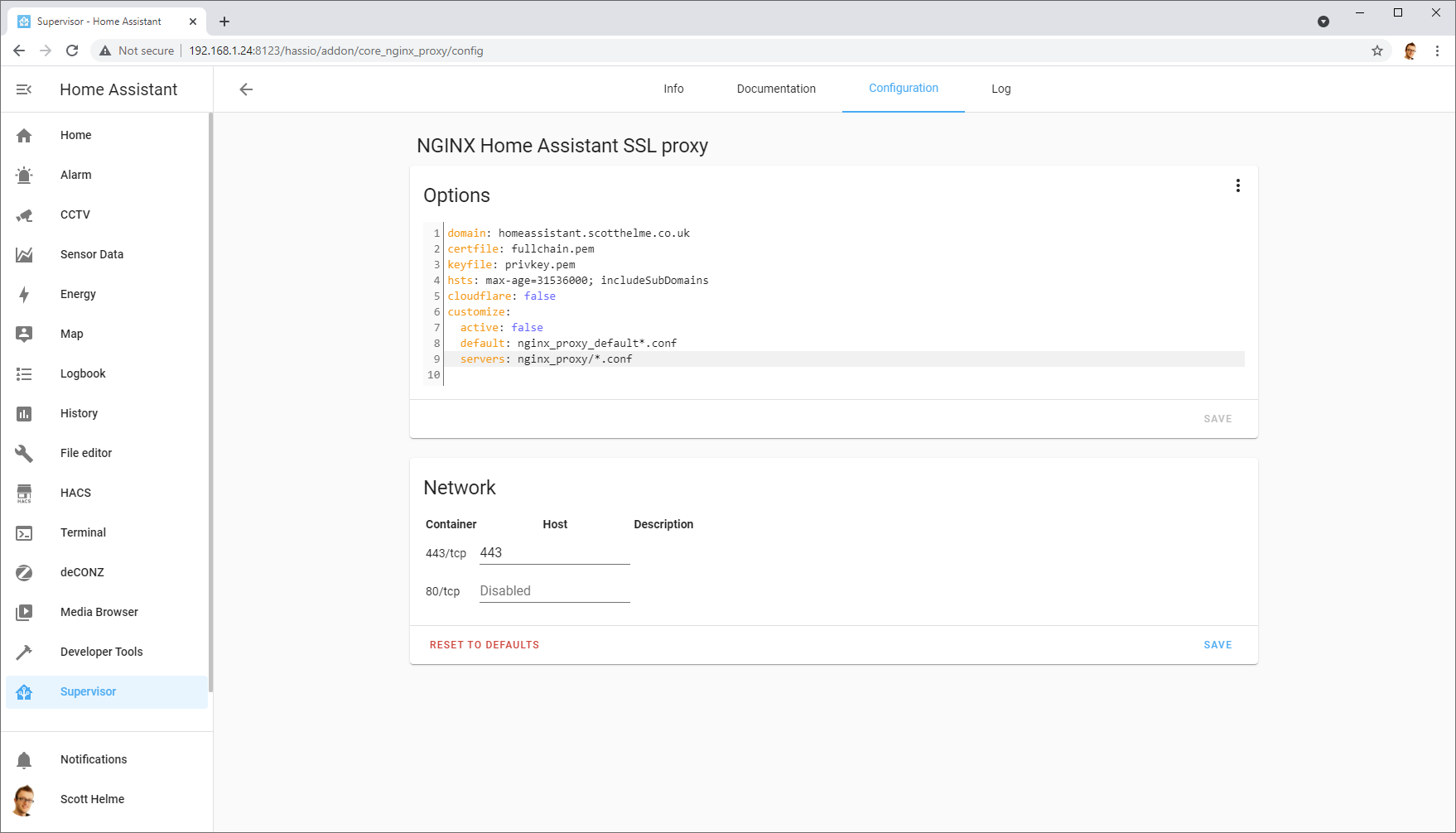Switch to the Documentation tab
Viewport: 1456px width, 833px height.
tap(776, 89)
